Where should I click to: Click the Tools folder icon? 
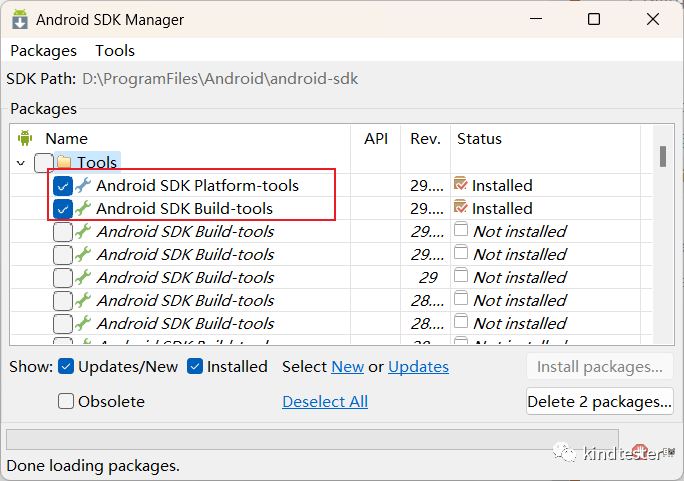tap(64, 162)
